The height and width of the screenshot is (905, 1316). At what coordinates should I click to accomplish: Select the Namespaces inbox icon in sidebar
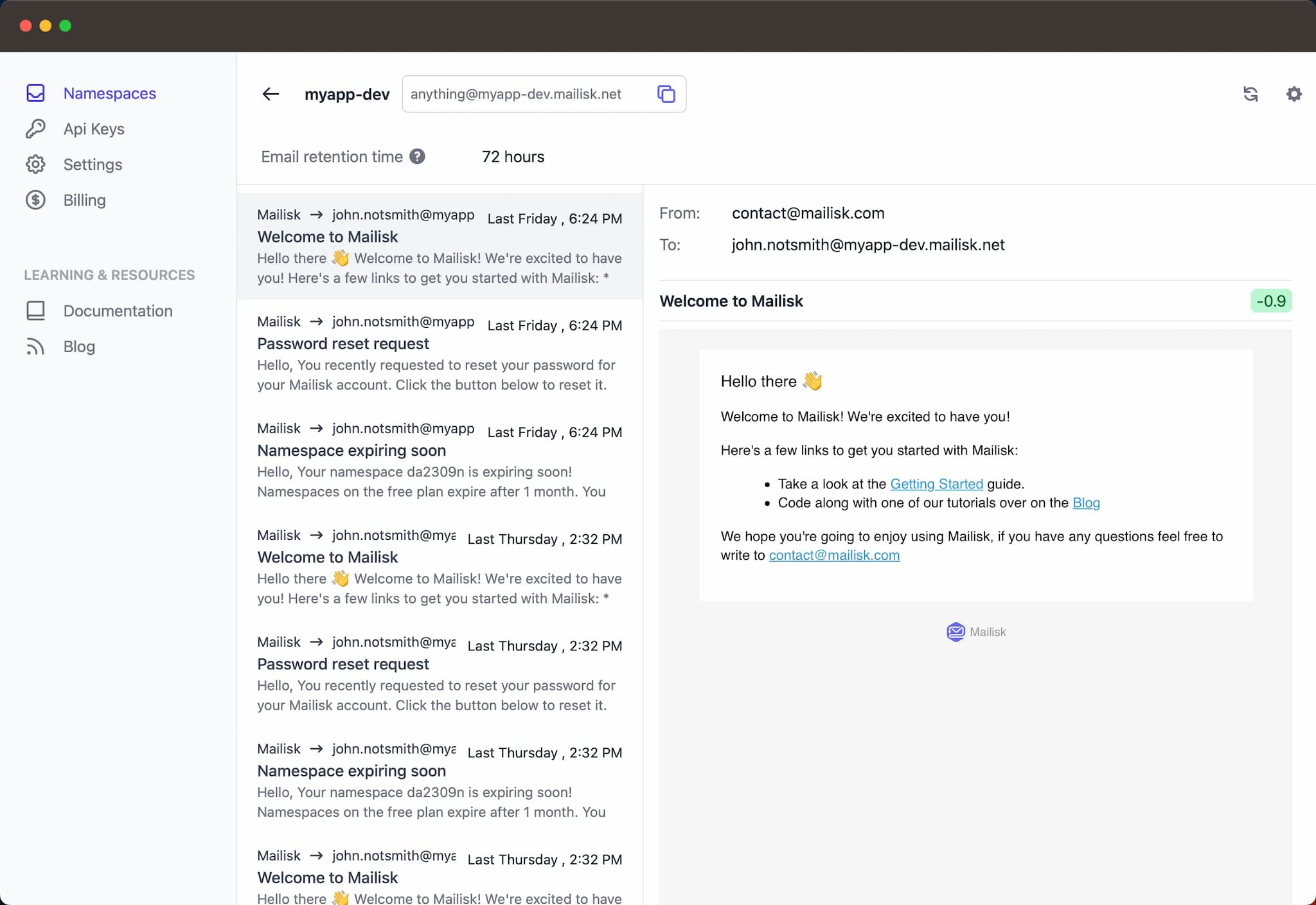pos(35,93)
